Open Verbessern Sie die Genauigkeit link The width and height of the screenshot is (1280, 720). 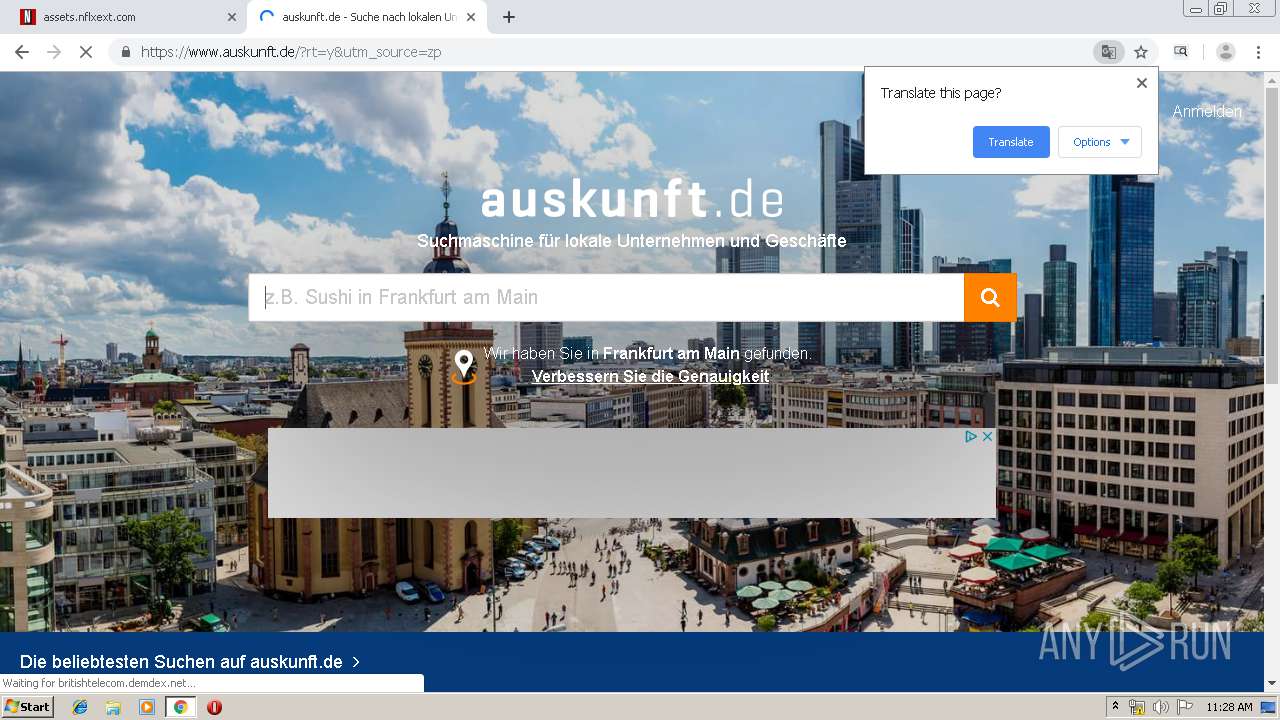(x=650, y=377)
